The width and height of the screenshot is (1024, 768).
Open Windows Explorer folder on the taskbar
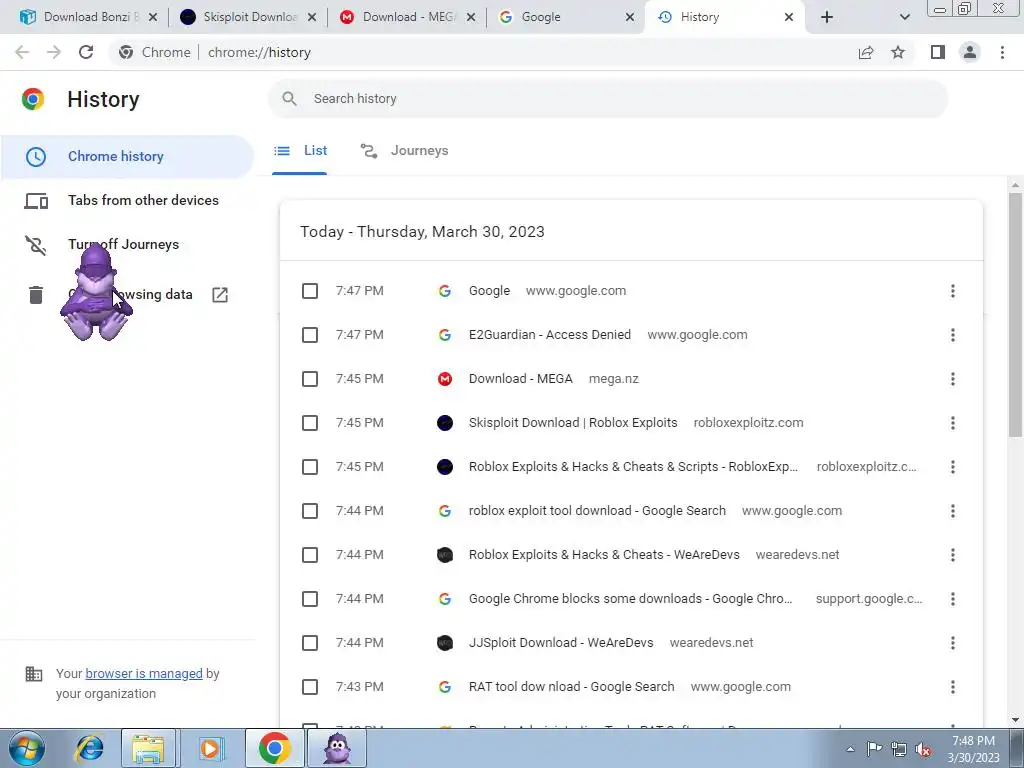click(x=148, y=748)
